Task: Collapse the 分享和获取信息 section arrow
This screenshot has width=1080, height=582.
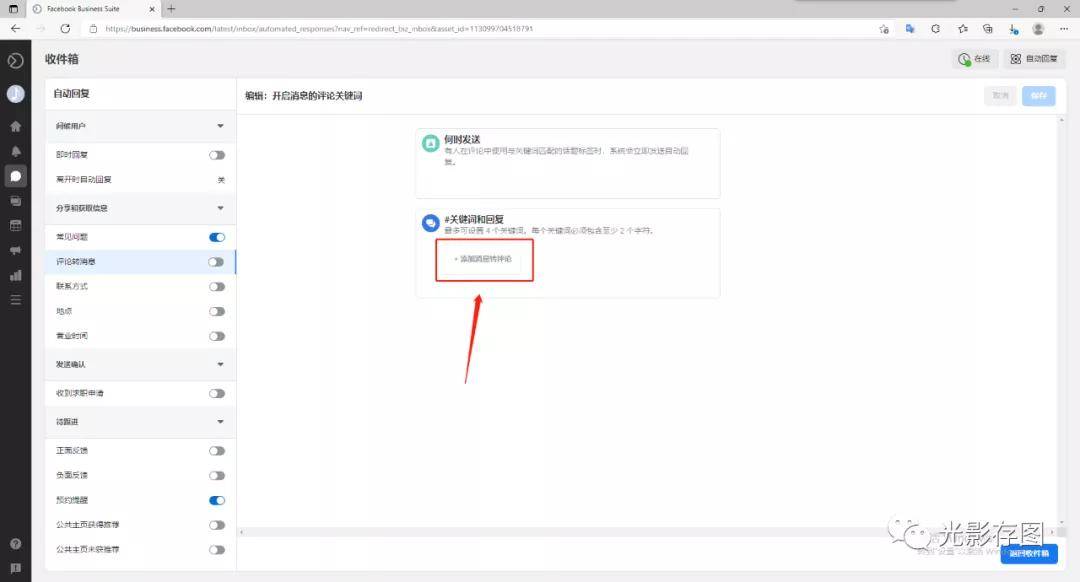Action: coord(220,208)
